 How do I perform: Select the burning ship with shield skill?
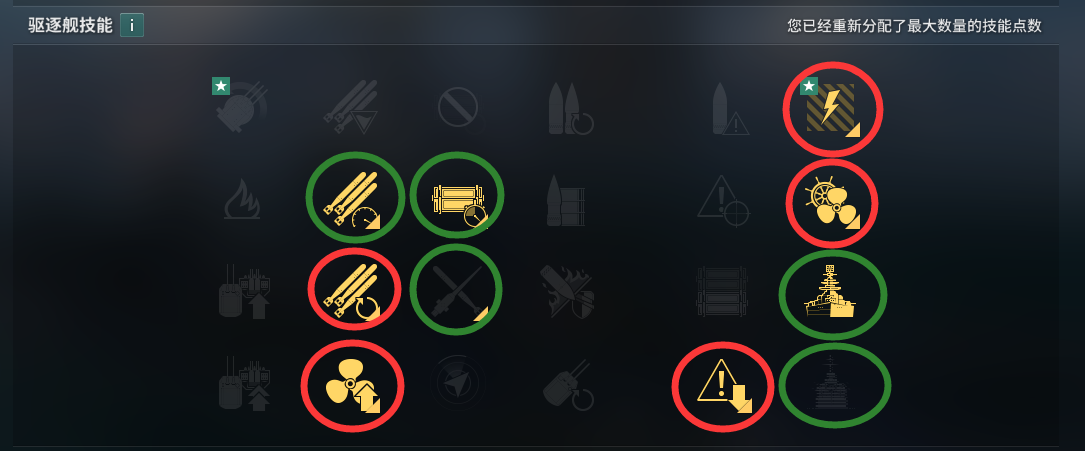point(567,292)
